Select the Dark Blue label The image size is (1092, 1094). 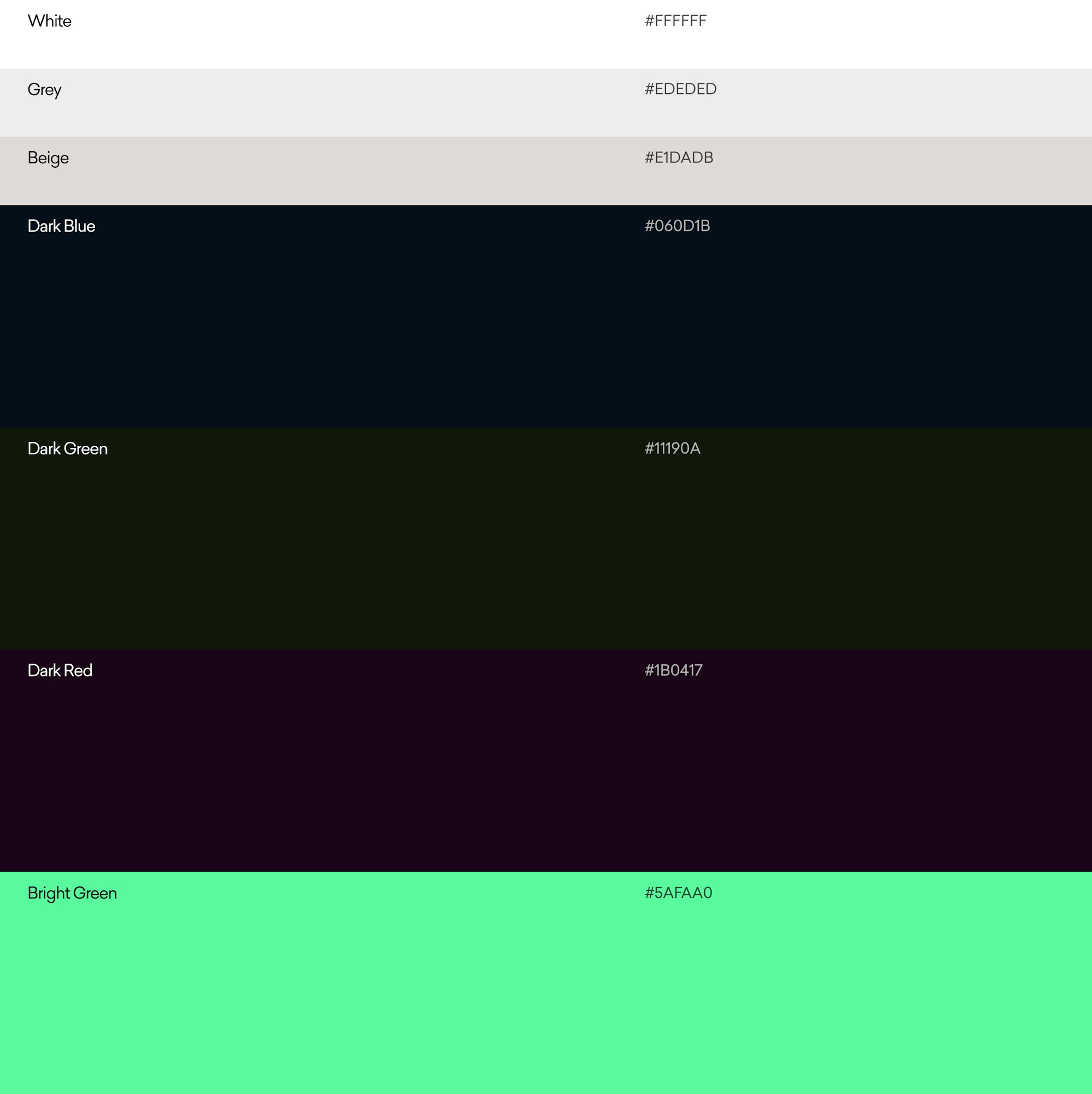tap(61, 226)
